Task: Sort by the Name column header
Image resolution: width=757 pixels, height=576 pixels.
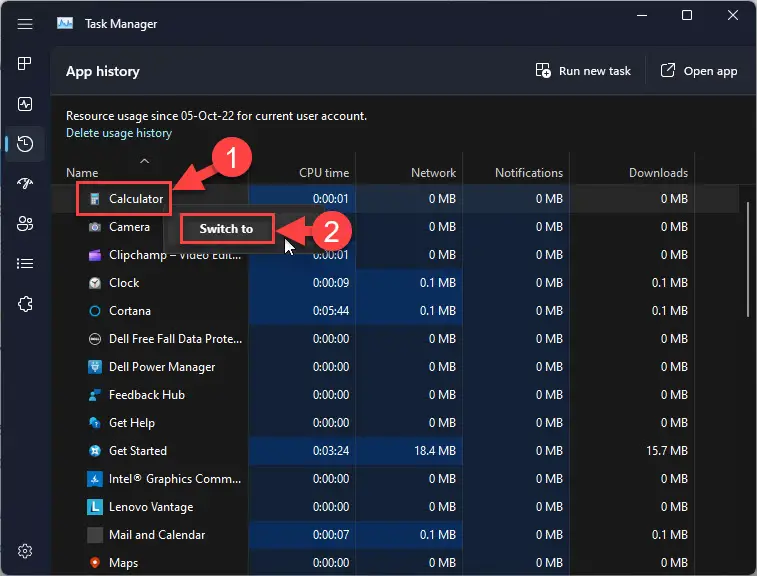Action: [82, 173]
